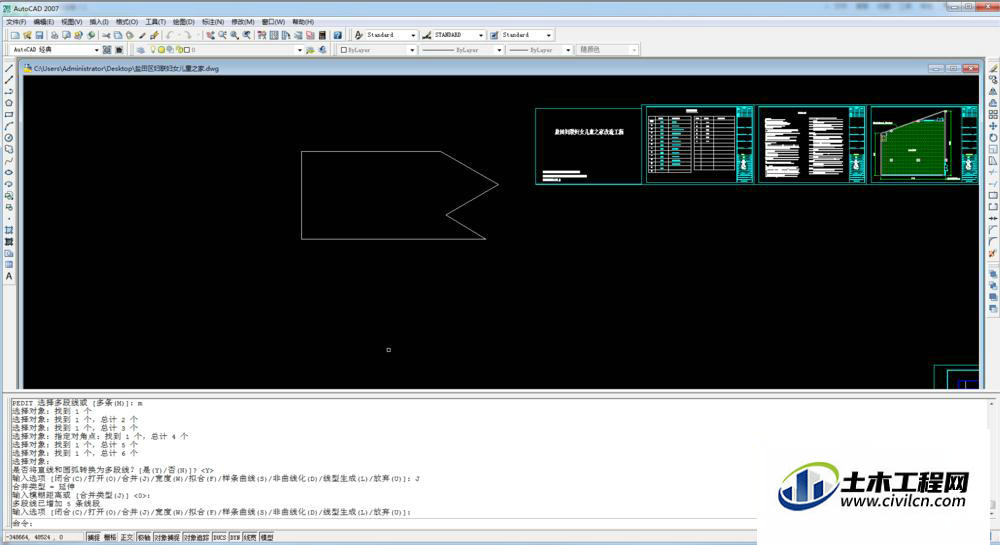Toggle 极轴 polar tracking in status bar
Image resolution: width=1000 pixels, height=545 pixels.
(143, 537)
